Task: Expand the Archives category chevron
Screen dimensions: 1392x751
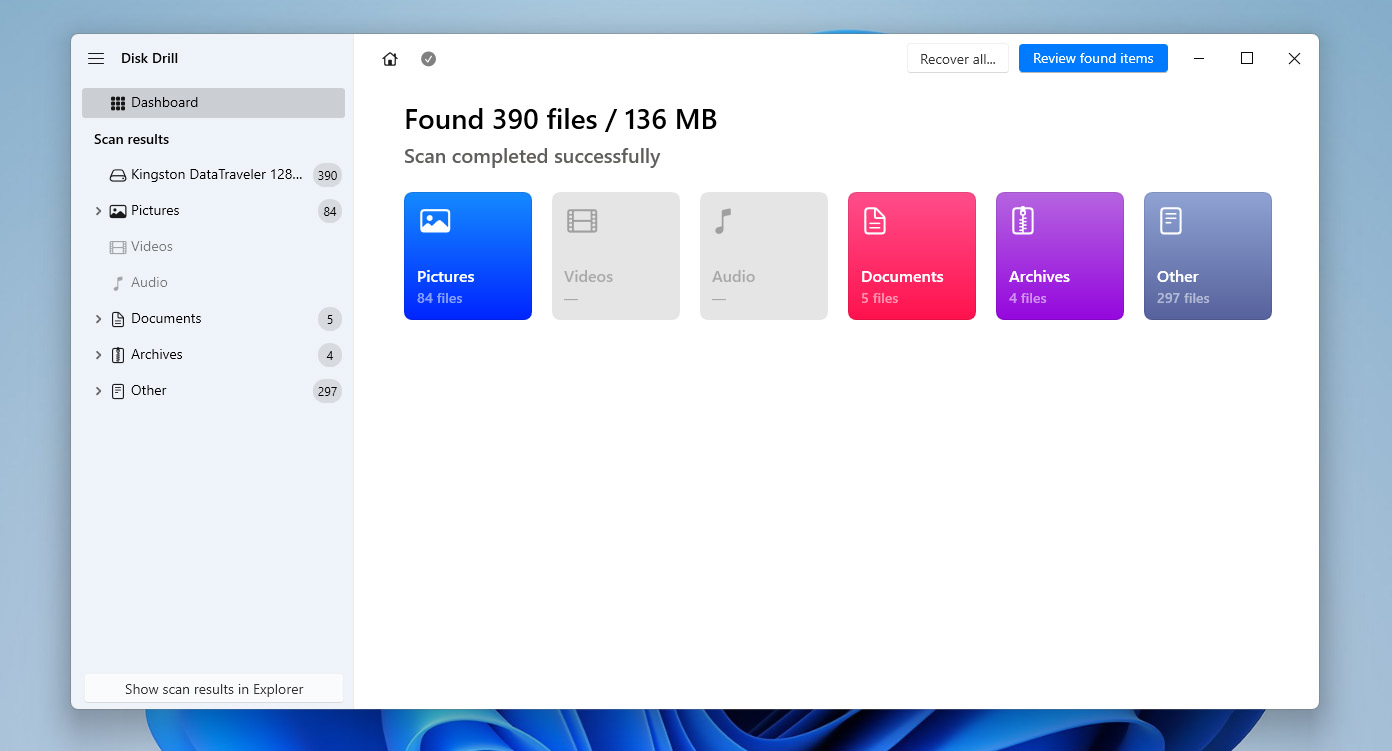Action: click(98, 355)
